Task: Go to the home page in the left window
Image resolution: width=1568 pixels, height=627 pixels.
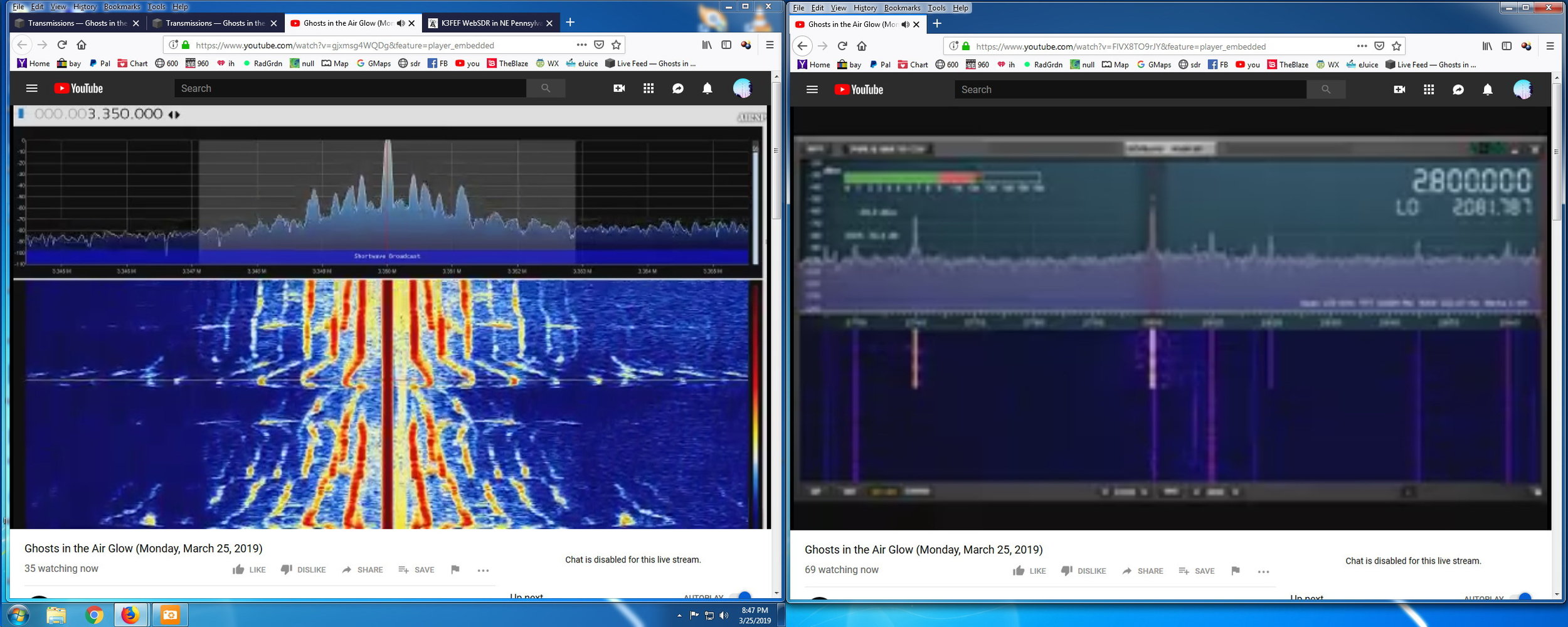Action: (82, 45)
